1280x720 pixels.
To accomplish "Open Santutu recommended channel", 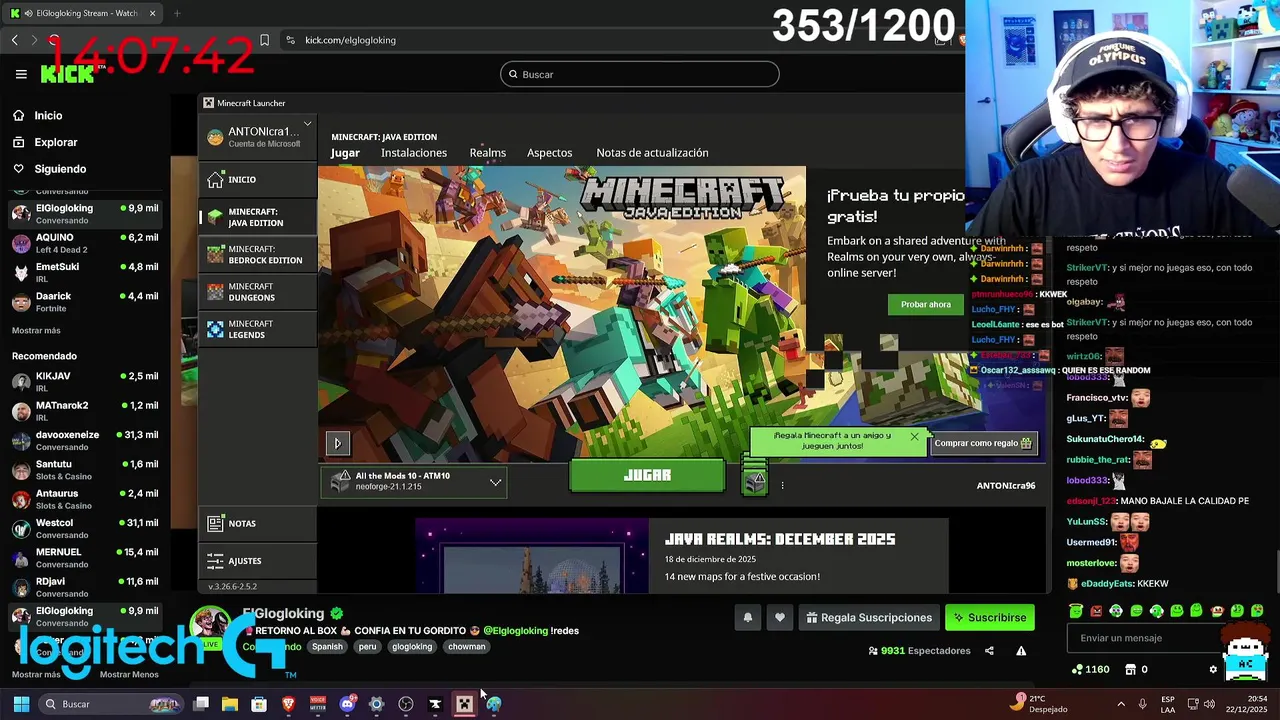I will point(85,469).
